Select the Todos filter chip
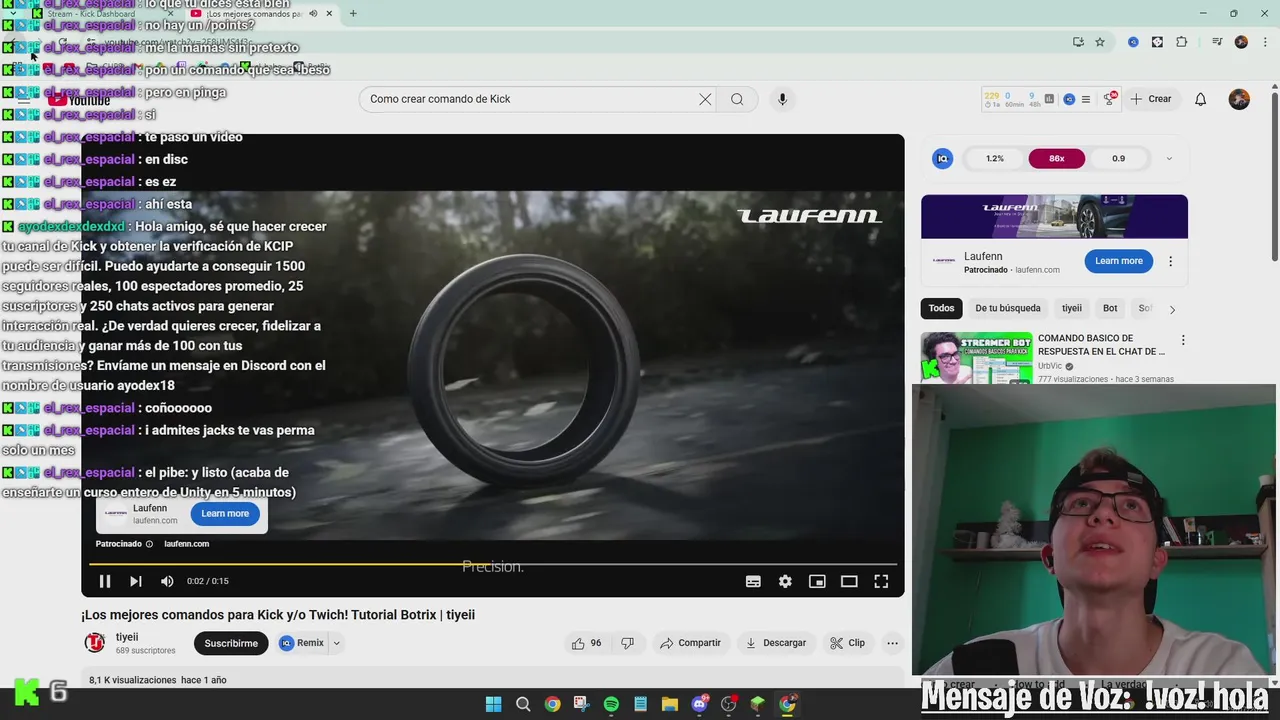The width and height of the screenshot is (1280, 720). pos(941,308)
